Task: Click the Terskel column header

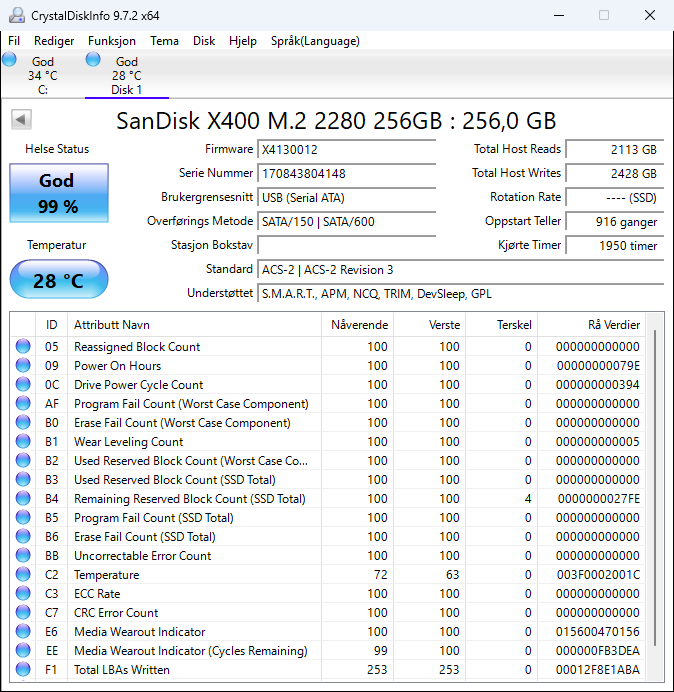Action: pyautogui.click(x=501, y=325)
